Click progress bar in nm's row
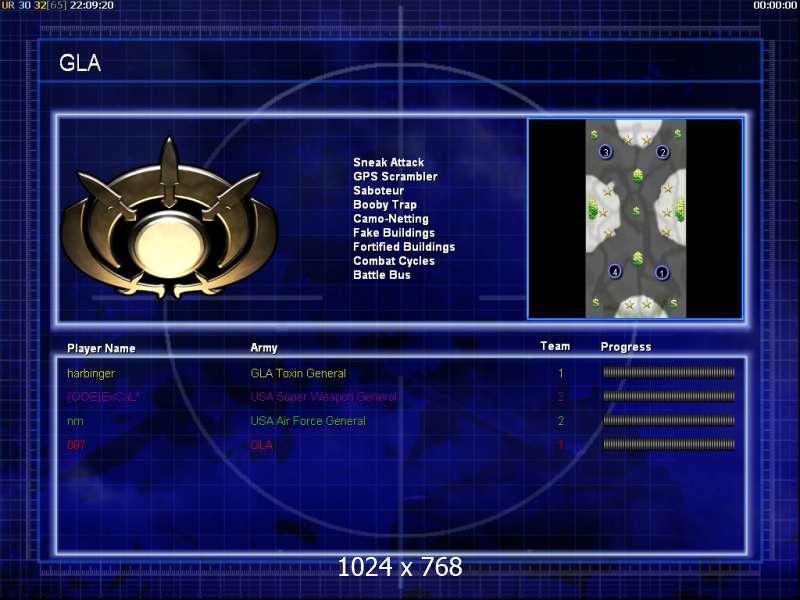This screenshot has width=800, height=600. coord(669,420)
